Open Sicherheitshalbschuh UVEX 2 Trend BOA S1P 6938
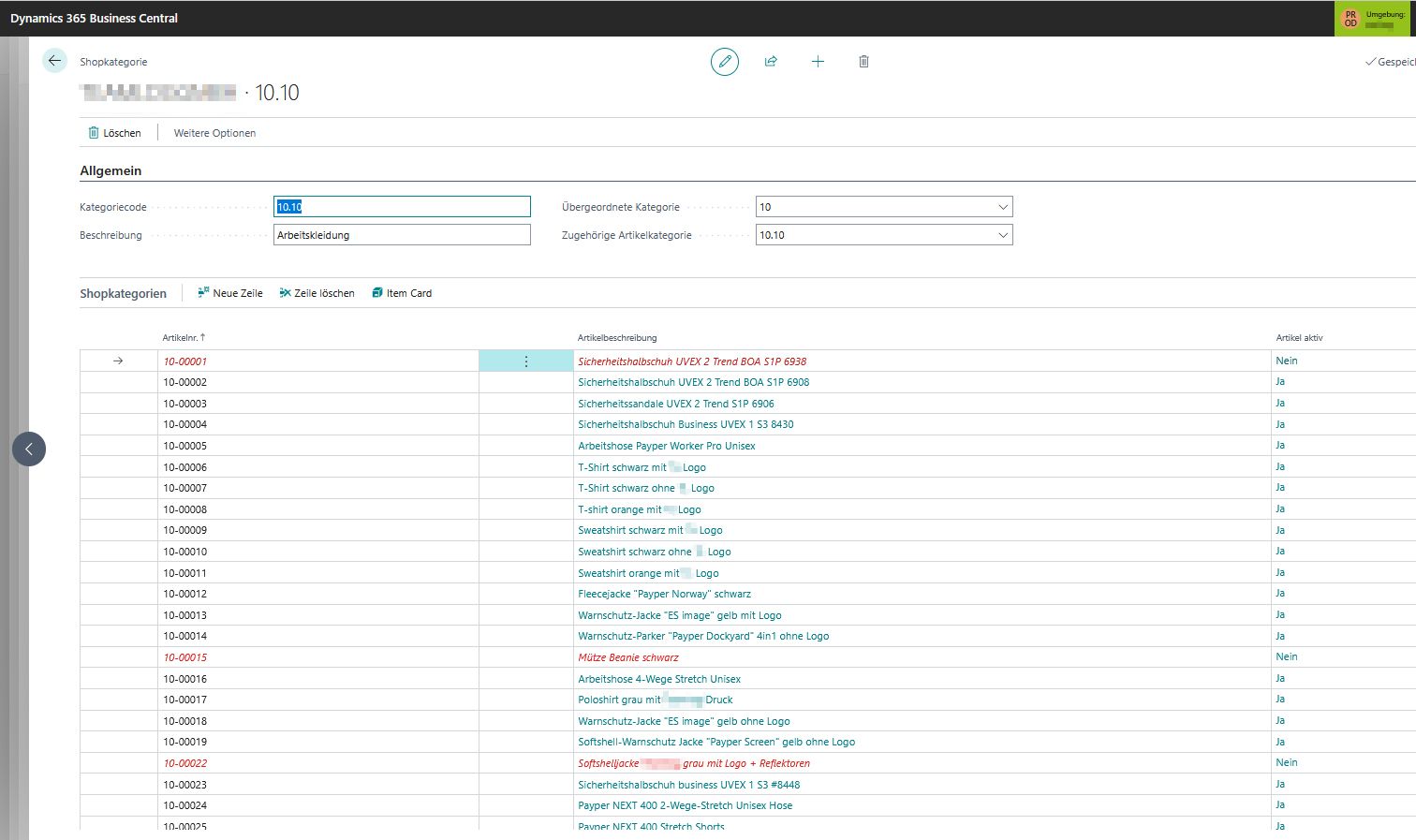The image size is (1416, 840). 692,361
